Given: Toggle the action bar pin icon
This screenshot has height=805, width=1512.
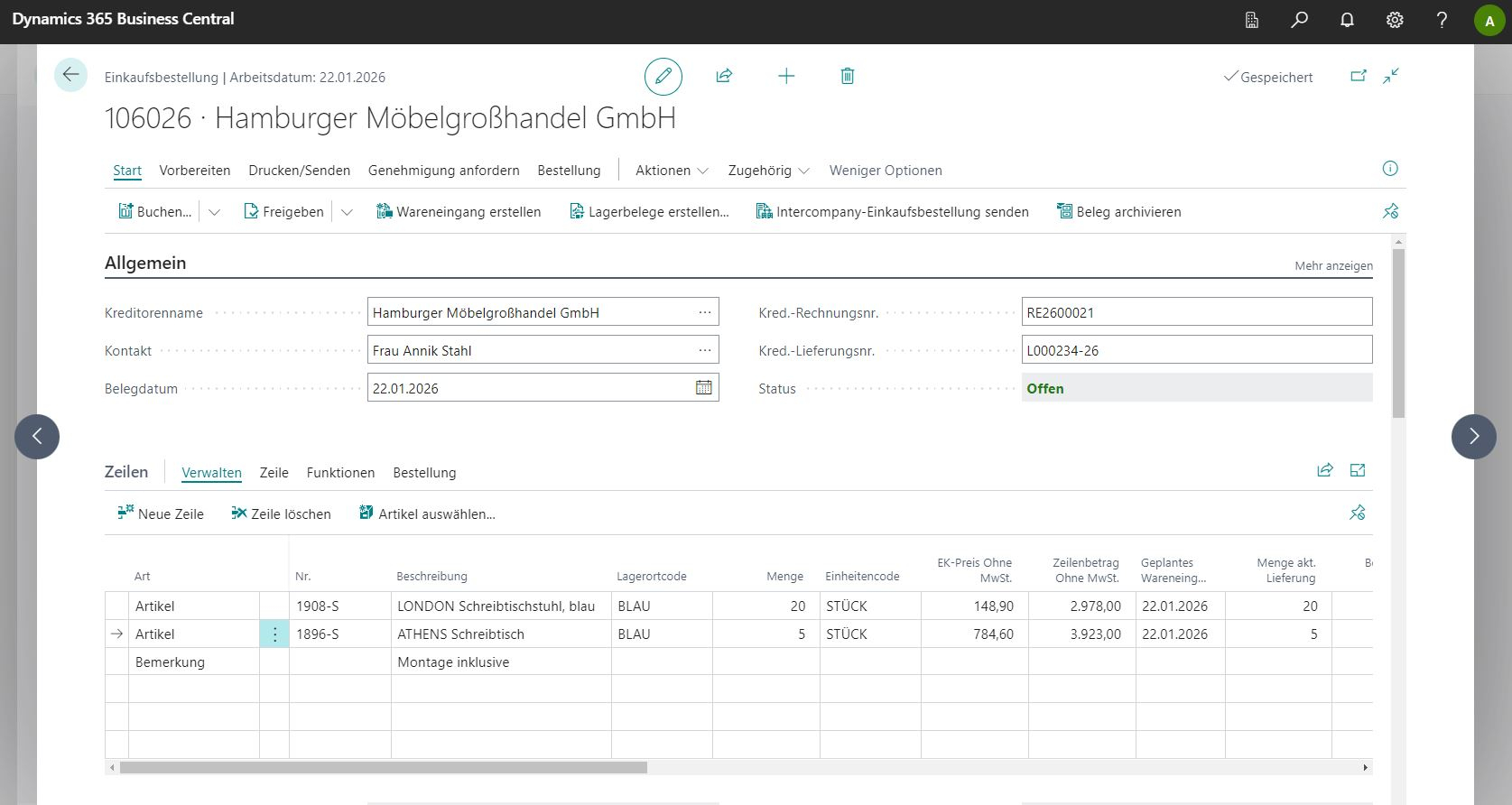Looking at the screenshot, I should point(1390,211).
